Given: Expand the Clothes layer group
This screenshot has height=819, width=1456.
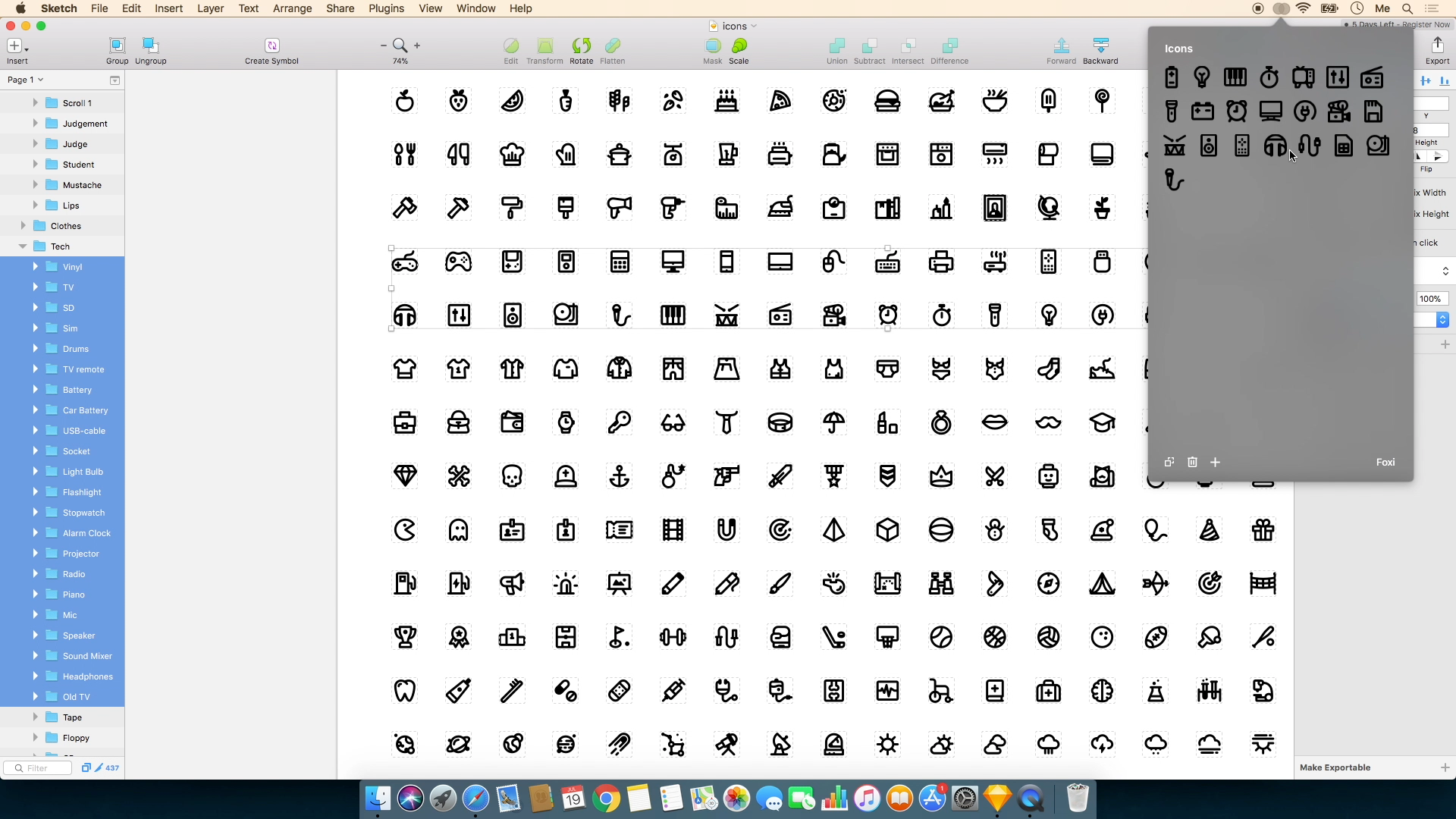Looking at the screenshot, I should click(23, 226).
